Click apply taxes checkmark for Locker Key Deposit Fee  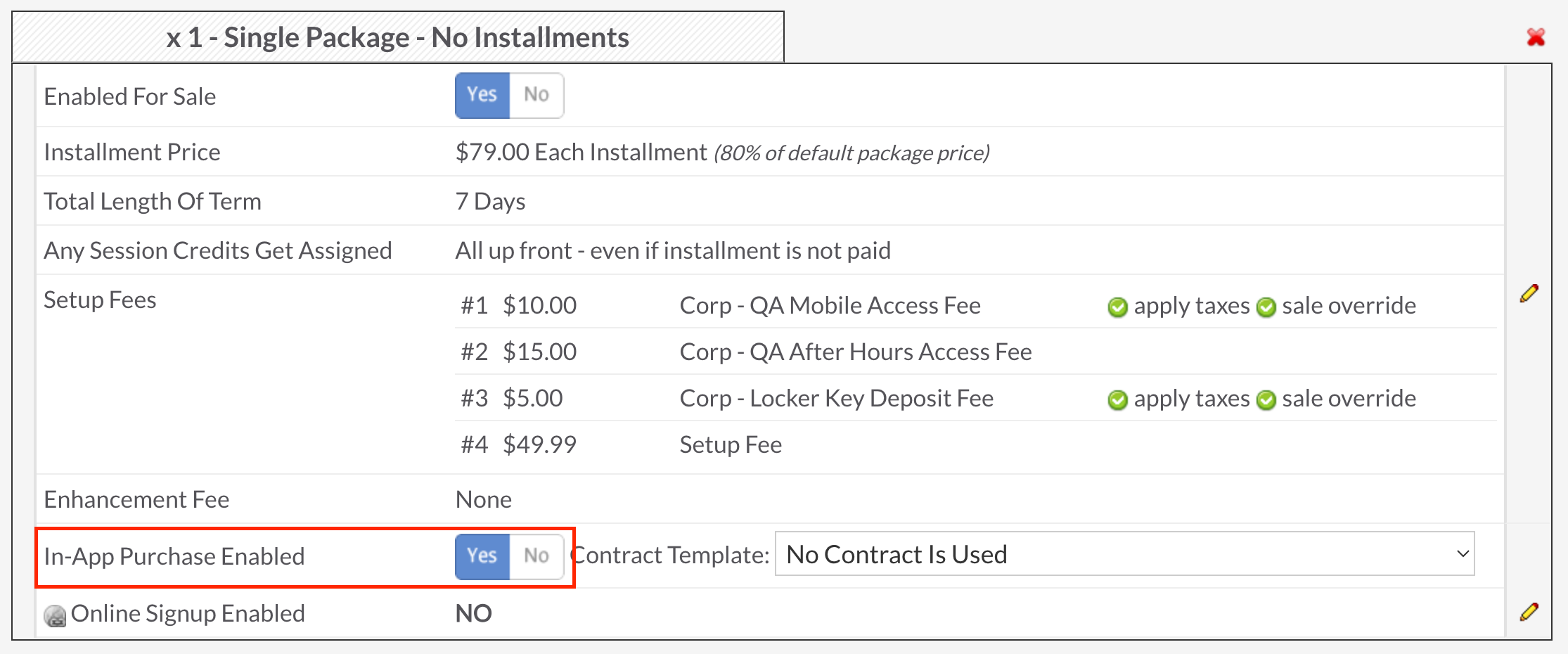tap(1117, 400)
